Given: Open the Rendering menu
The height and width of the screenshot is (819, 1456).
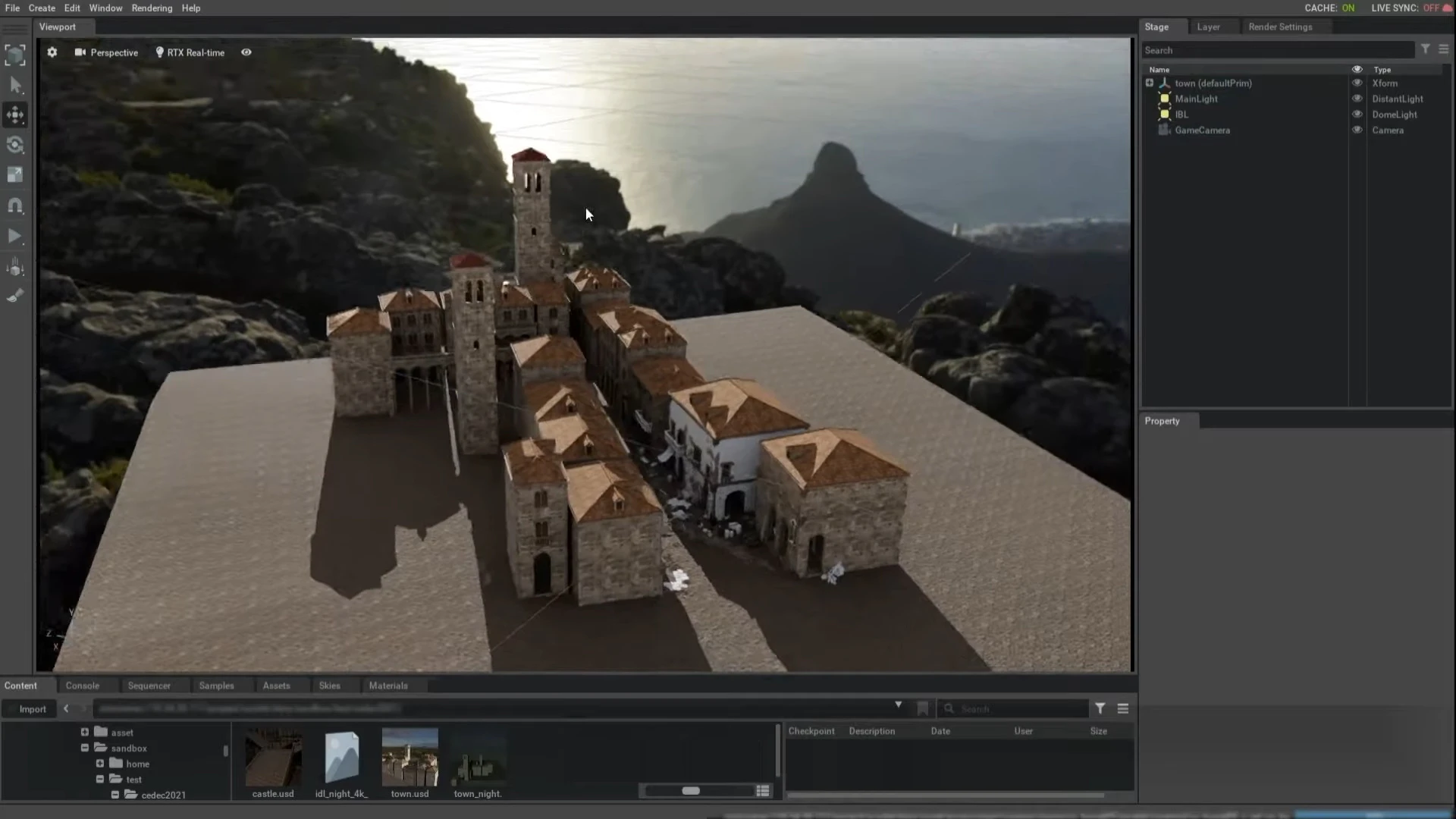Looking at the screenshot, I should pos(152,8).
